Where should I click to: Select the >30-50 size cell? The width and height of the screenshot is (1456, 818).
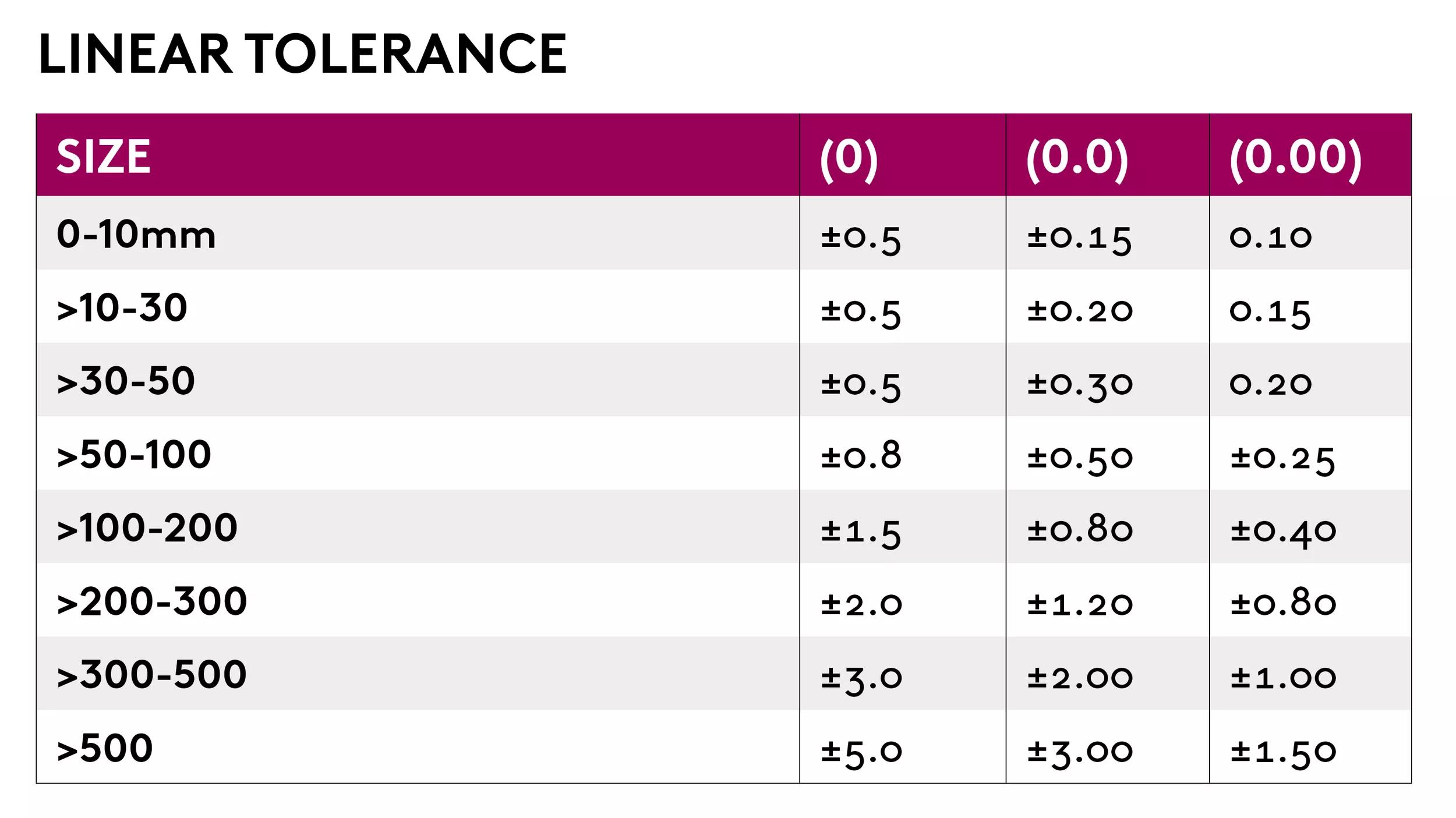coord(126,381)
